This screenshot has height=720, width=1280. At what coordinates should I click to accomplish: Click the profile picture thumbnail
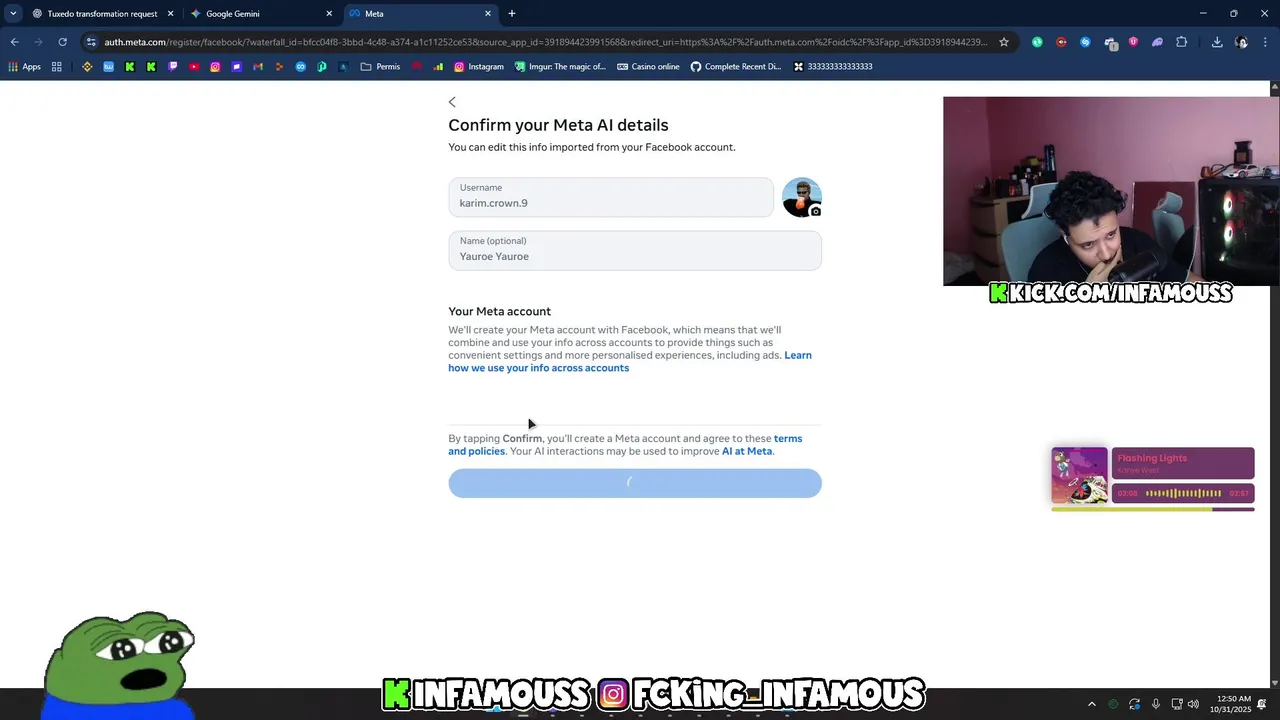coord(801,197)
